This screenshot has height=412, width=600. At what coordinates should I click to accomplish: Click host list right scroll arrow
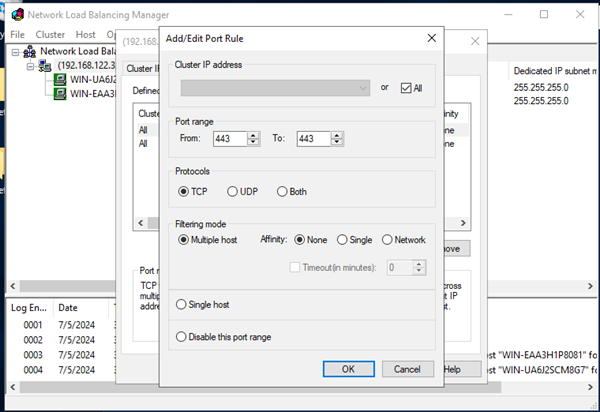click(x=590, y=286)
